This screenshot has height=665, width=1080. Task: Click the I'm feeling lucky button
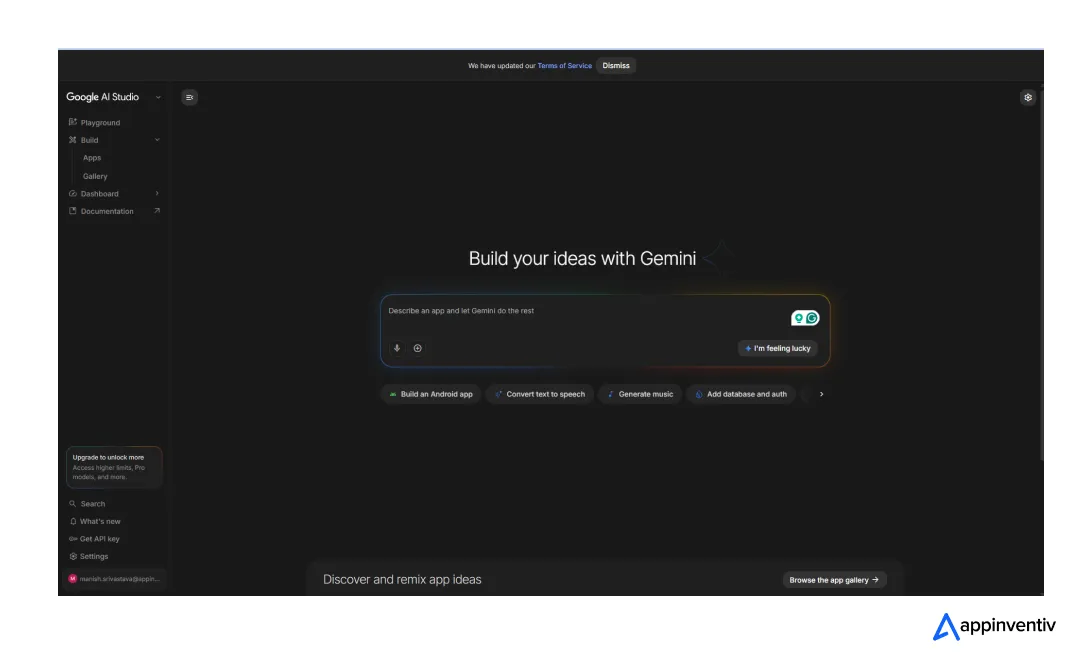(778, 349)
